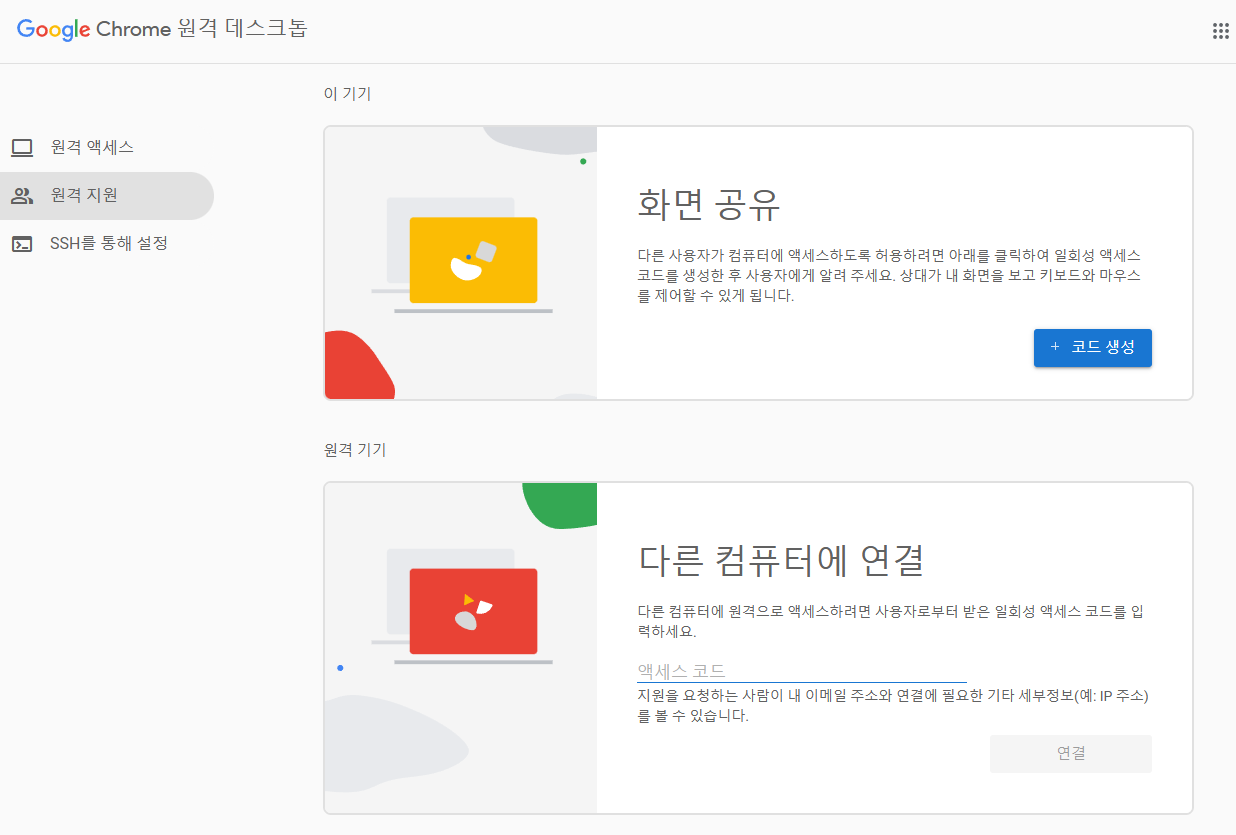The height and width of the screenshot is (835, 1236).
Task: Click the 화면 공유 heading
Action: point(709,205)
